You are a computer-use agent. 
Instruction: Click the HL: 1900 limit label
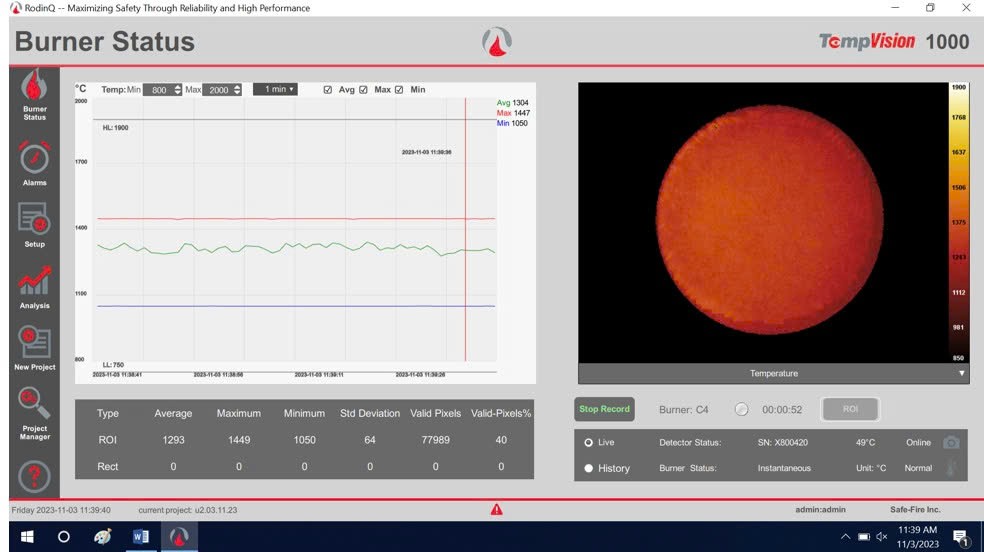pos(115,127)
